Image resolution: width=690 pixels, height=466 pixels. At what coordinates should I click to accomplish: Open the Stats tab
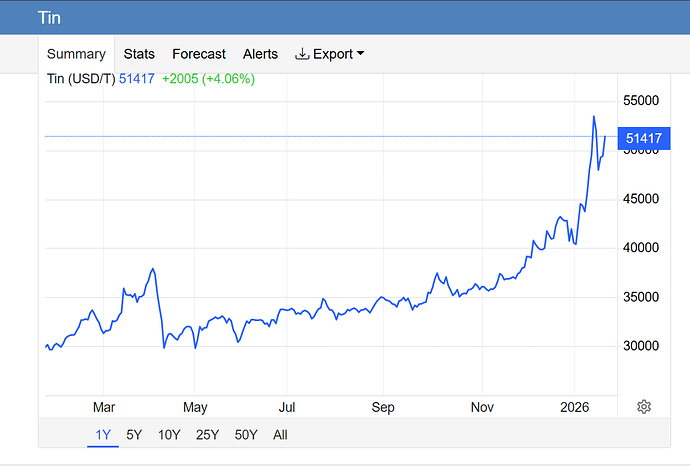coord(139,54)
